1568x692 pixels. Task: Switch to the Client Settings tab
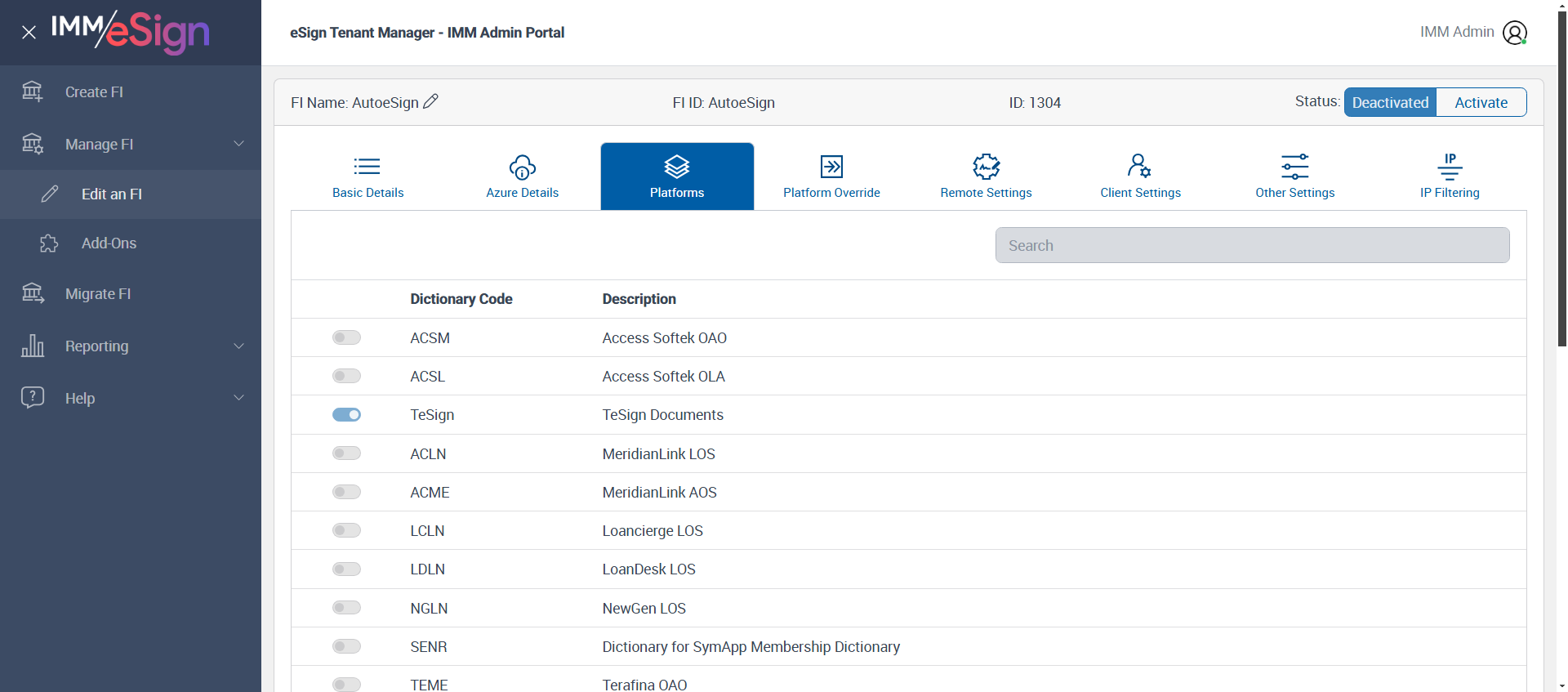click(x=1140, y=176)
